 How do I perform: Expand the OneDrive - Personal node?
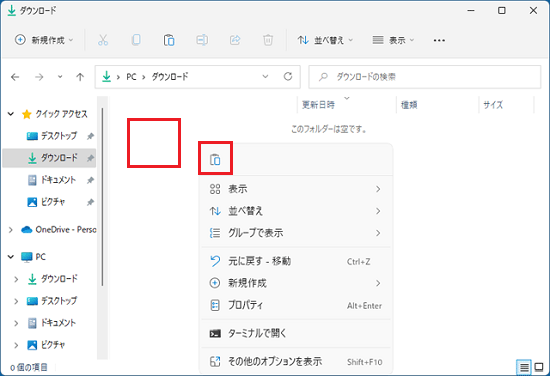(11, 230)
